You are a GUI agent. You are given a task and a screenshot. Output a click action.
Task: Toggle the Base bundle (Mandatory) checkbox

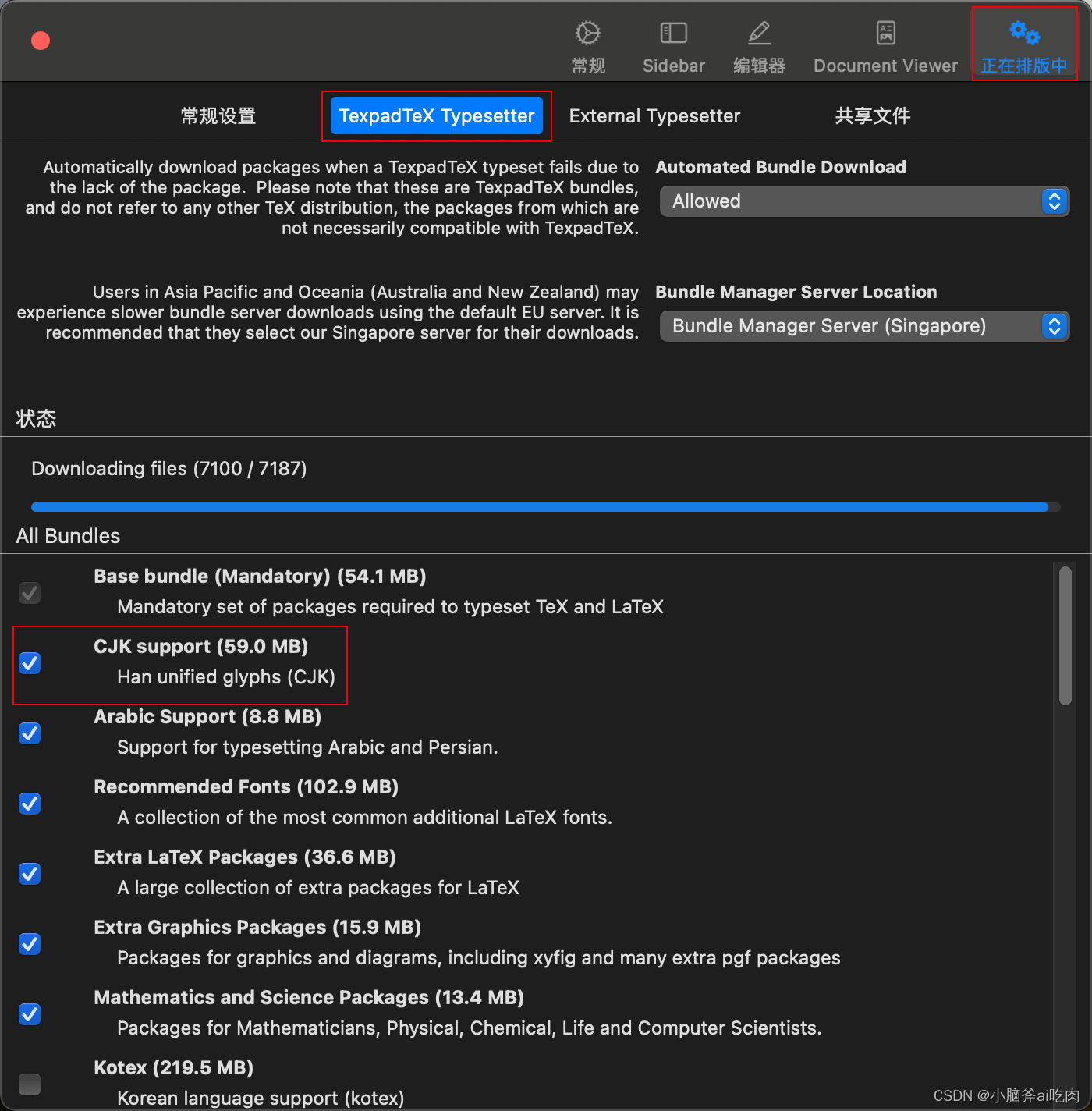30,593
